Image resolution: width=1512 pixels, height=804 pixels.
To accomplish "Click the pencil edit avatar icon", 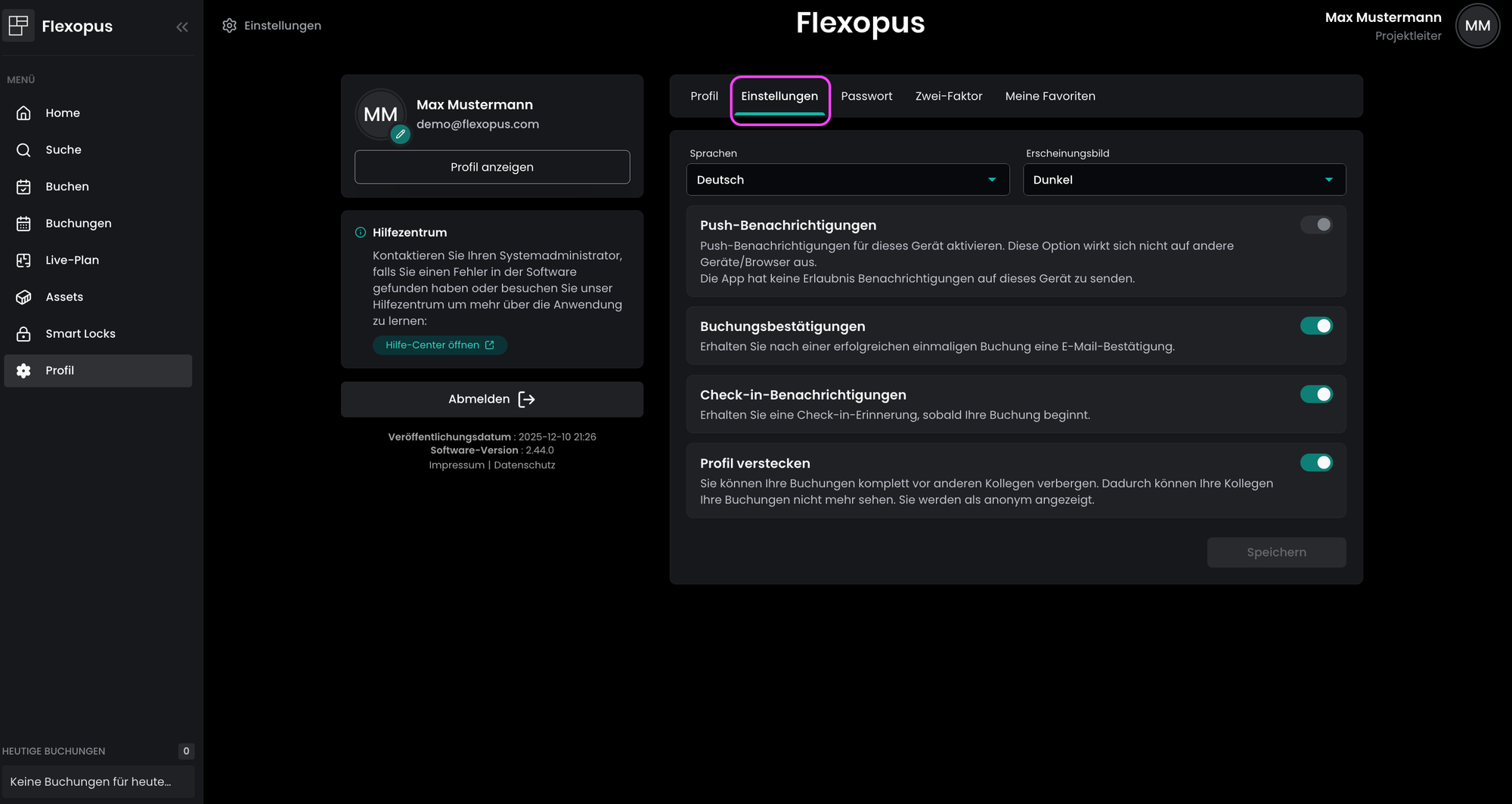I will tap(401, 135).
